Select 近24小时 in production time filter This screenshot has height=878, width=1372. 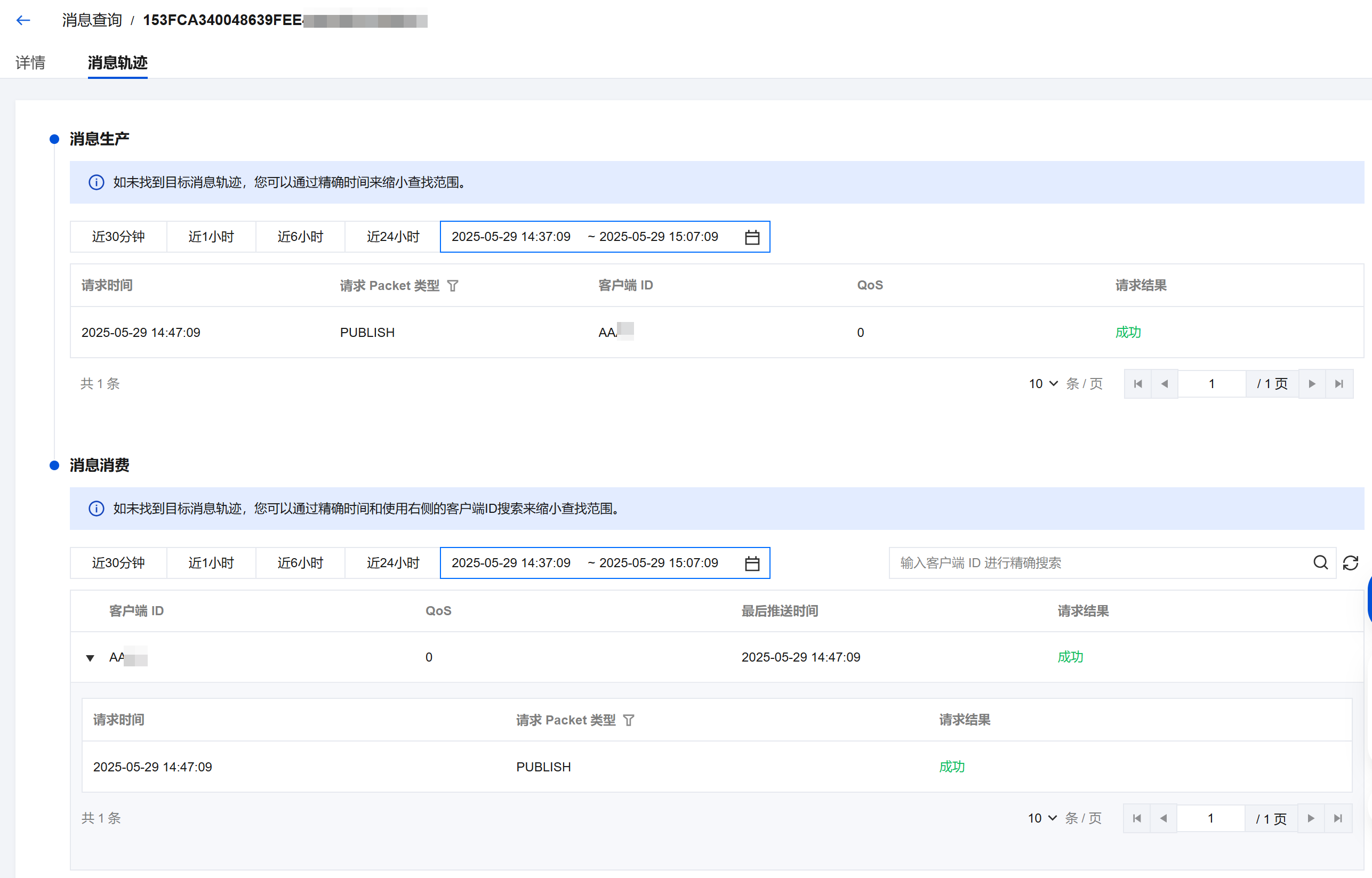click(392, 237)
